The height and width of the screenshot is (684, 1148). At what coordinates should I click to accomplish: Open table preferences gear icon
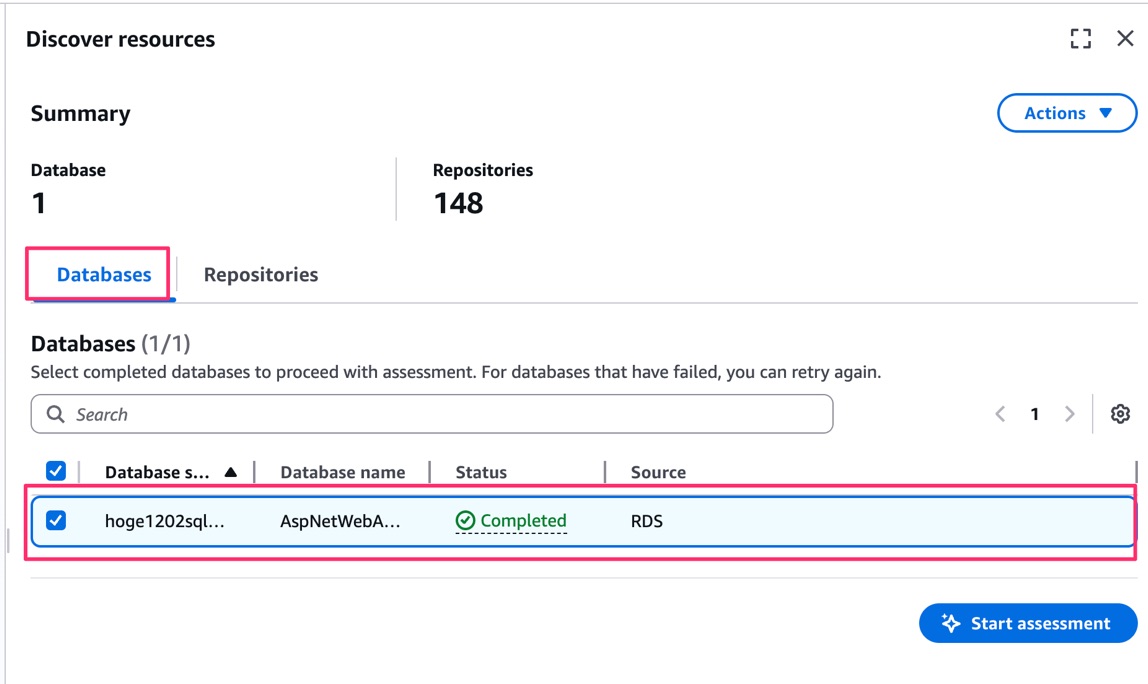click(1120, 414)
